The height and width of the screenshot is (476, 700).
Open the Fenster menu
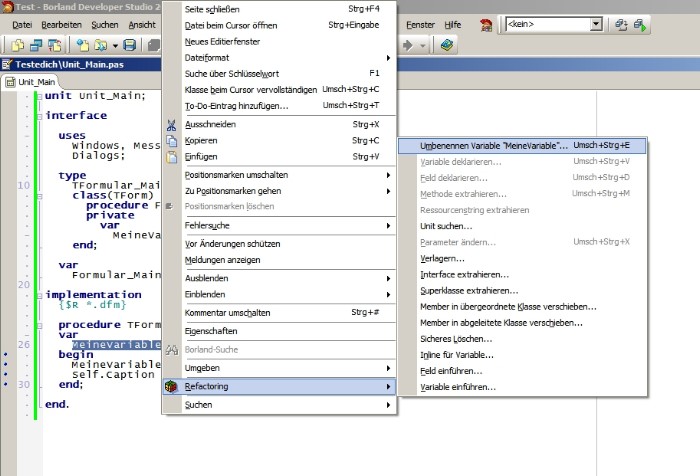tap(420, 25)
